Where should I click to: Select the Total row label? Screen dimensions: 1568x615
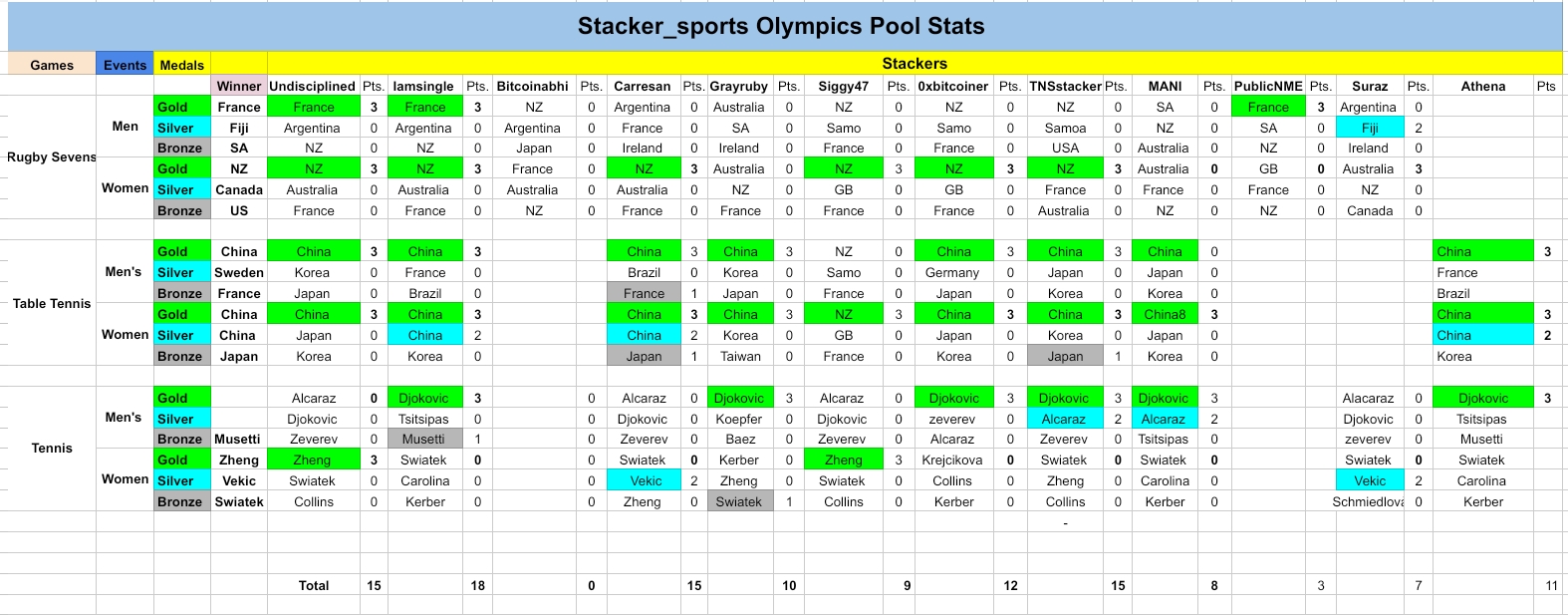pos(314,585)
